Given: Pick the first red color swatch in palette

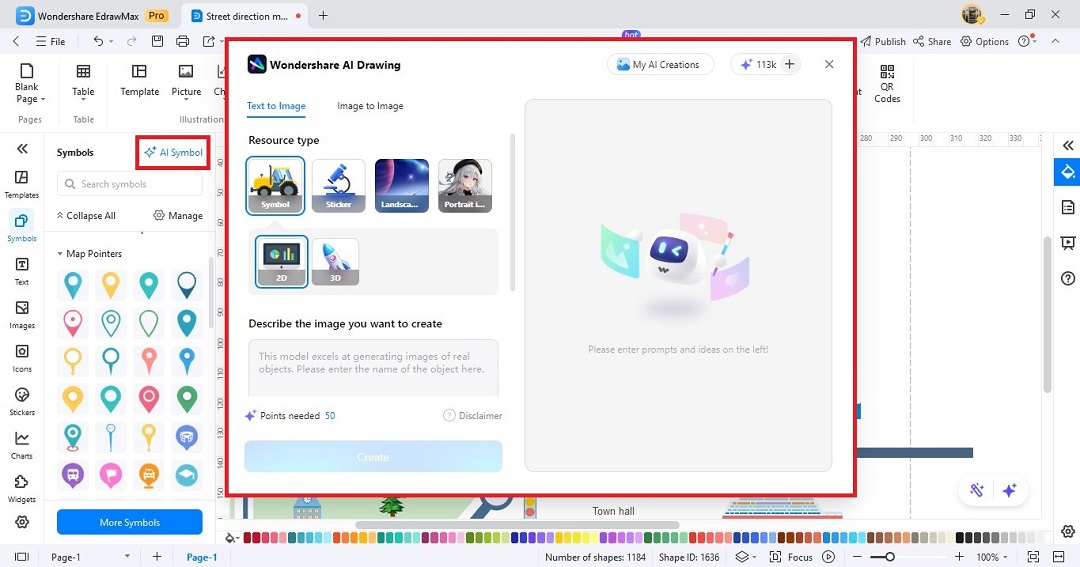Looking at the screenshot, I should pos(247,537).
